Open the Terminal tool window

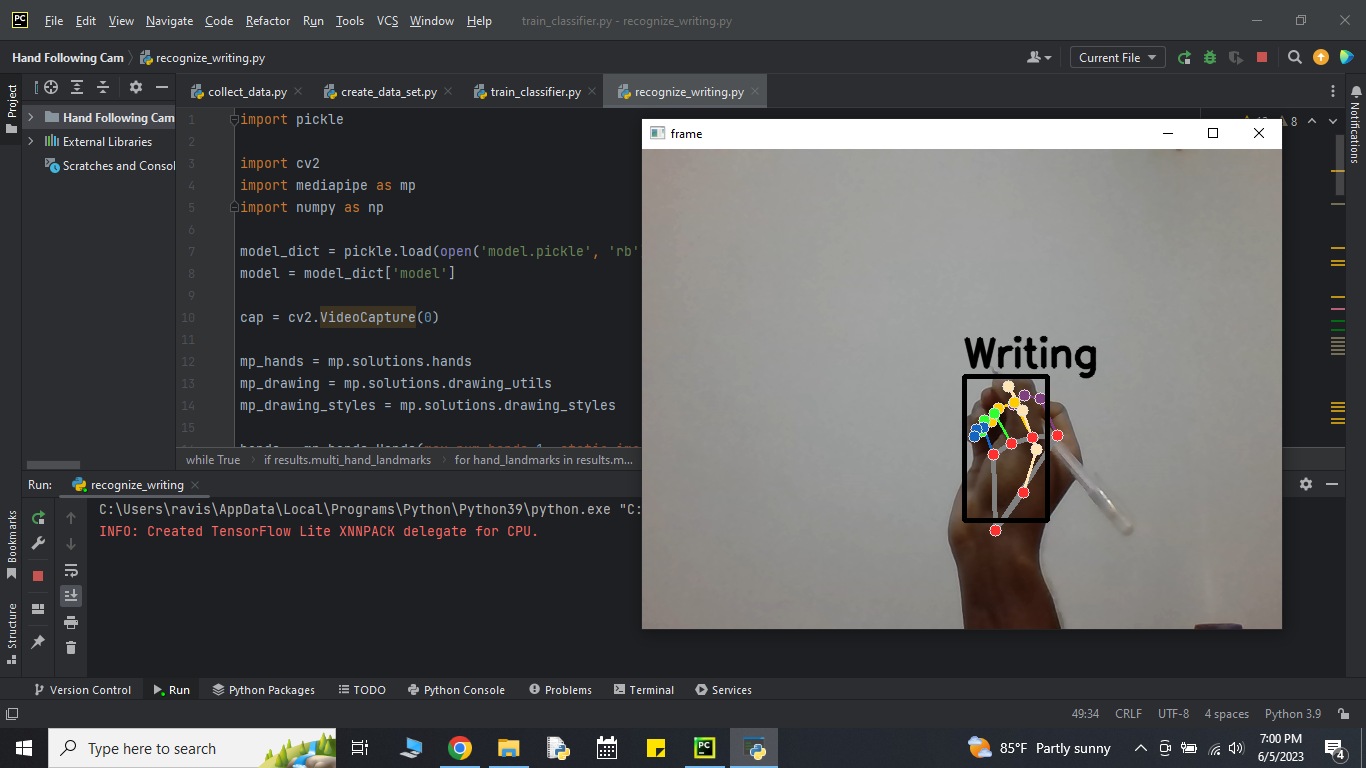(643, 690)
